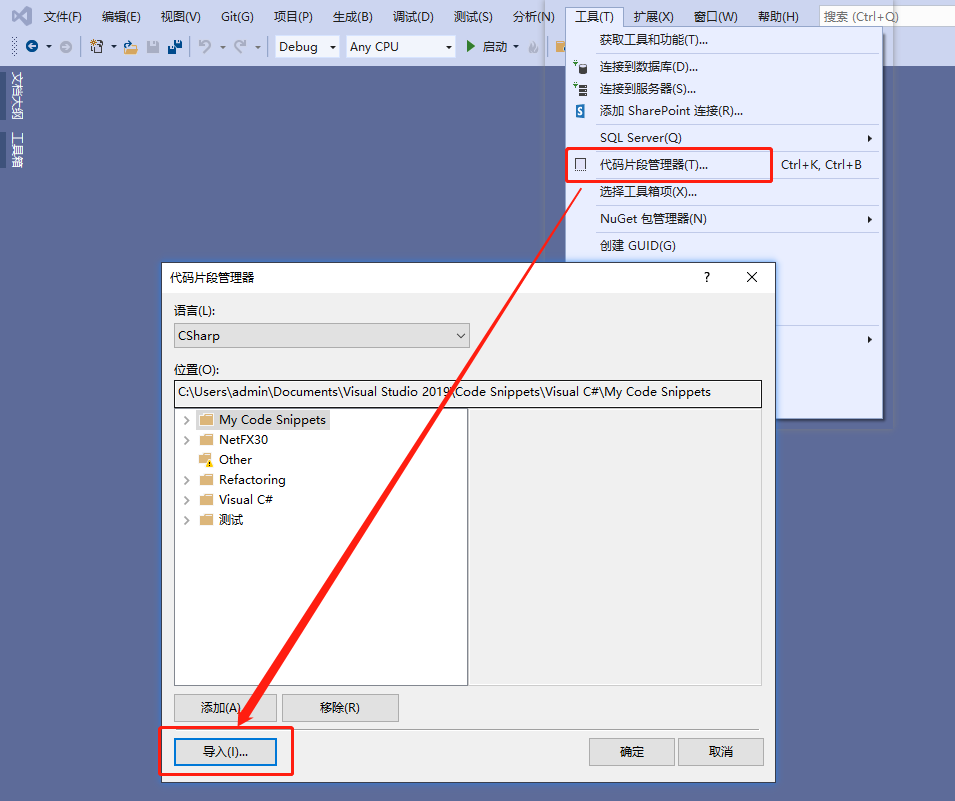Open the start button dropdown arrow

pos(516,46)
